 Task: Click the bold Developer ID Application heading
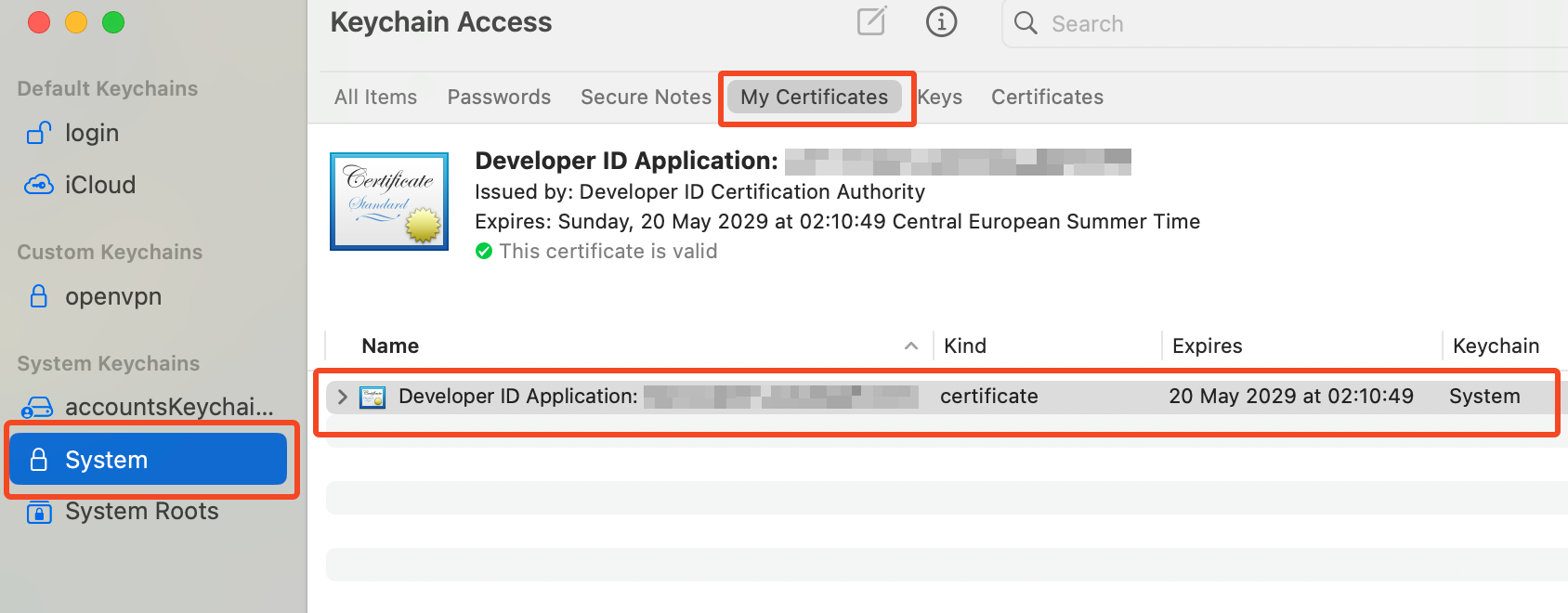(x=626, y=161)
